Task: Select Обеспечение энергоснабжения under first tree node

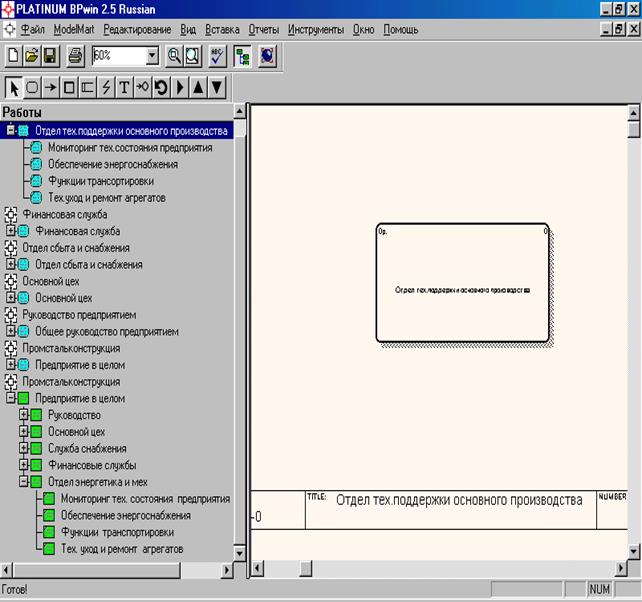Action: (112, 164)
